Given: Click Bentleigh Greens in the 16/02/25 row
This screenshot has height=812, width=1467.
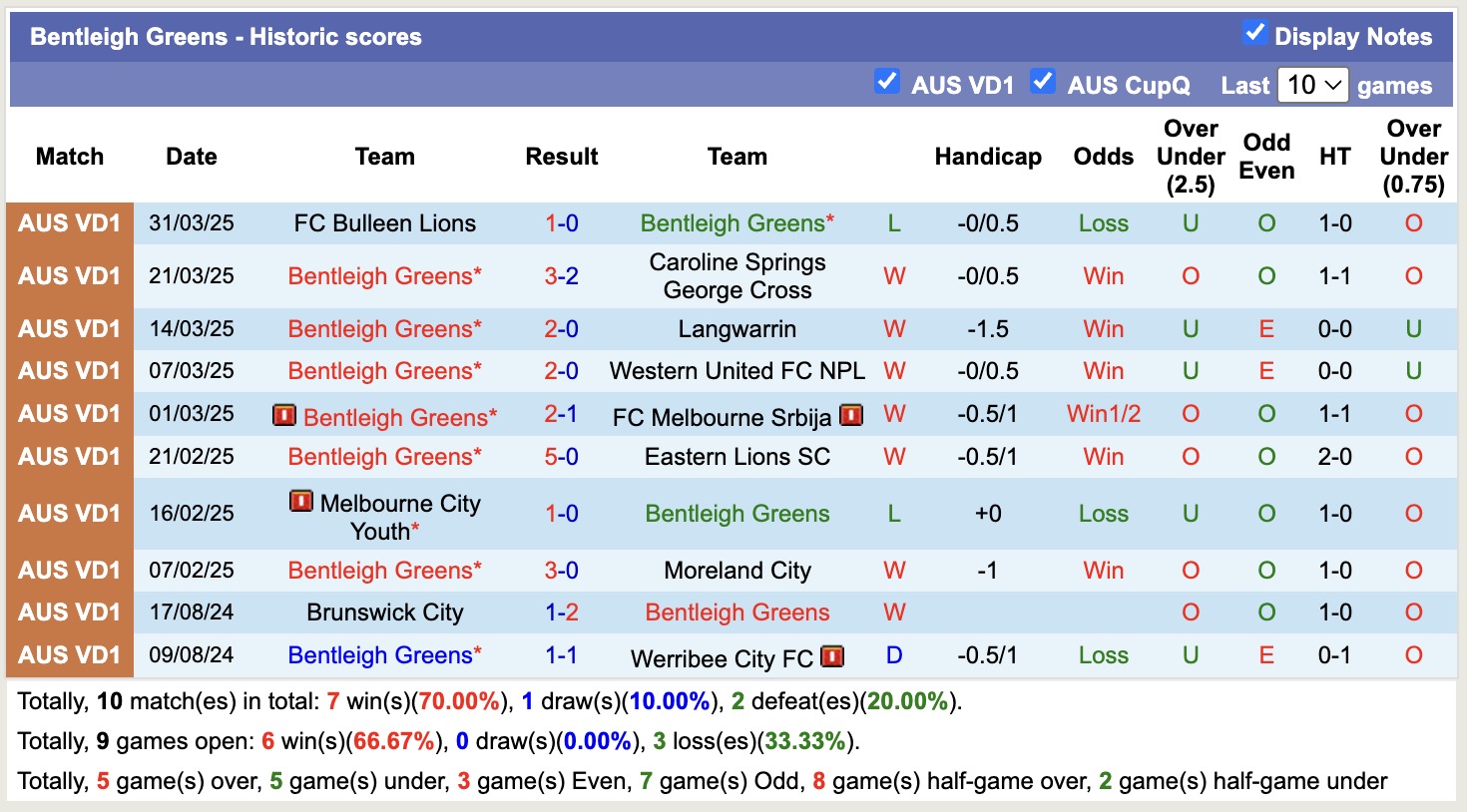Looking at the screenshot, I should pyautogui.click(x=736, y=514).
